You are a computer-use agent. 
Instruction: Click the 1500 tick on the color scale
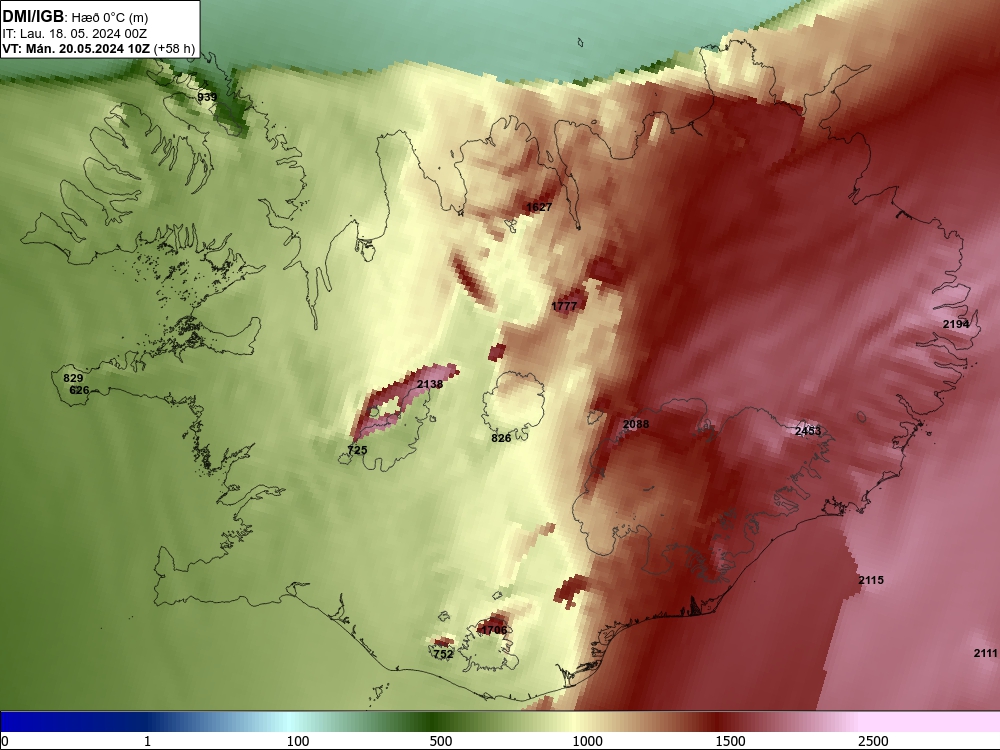(x=730, y=741)
